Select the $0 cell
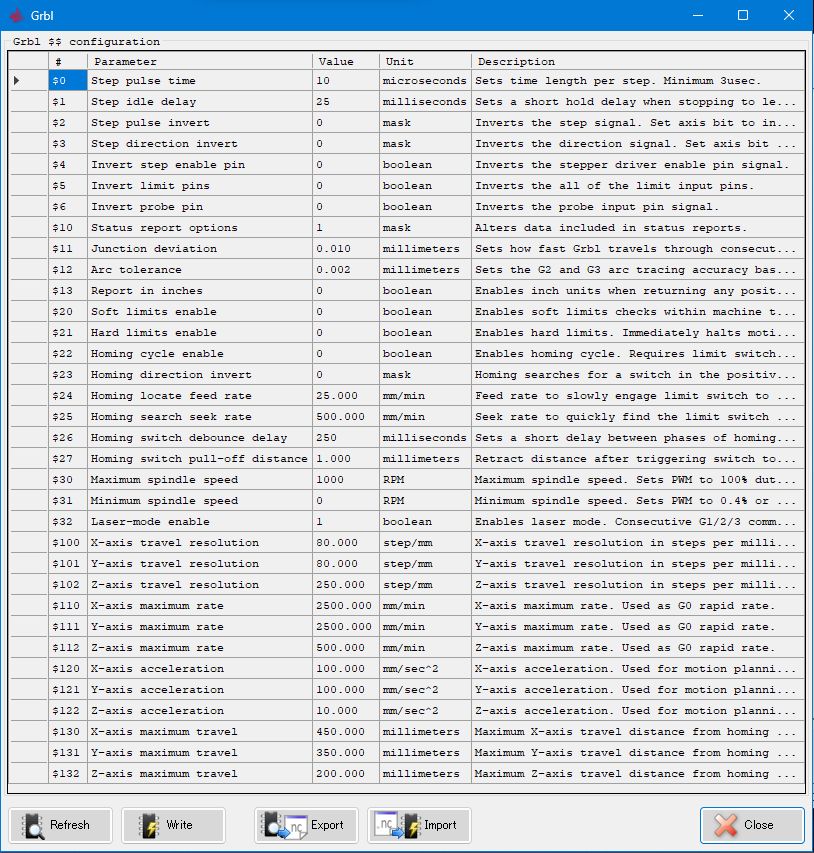The width and height of the screenshot is (814, 853). pyautogui.click(x=67, y=81)
